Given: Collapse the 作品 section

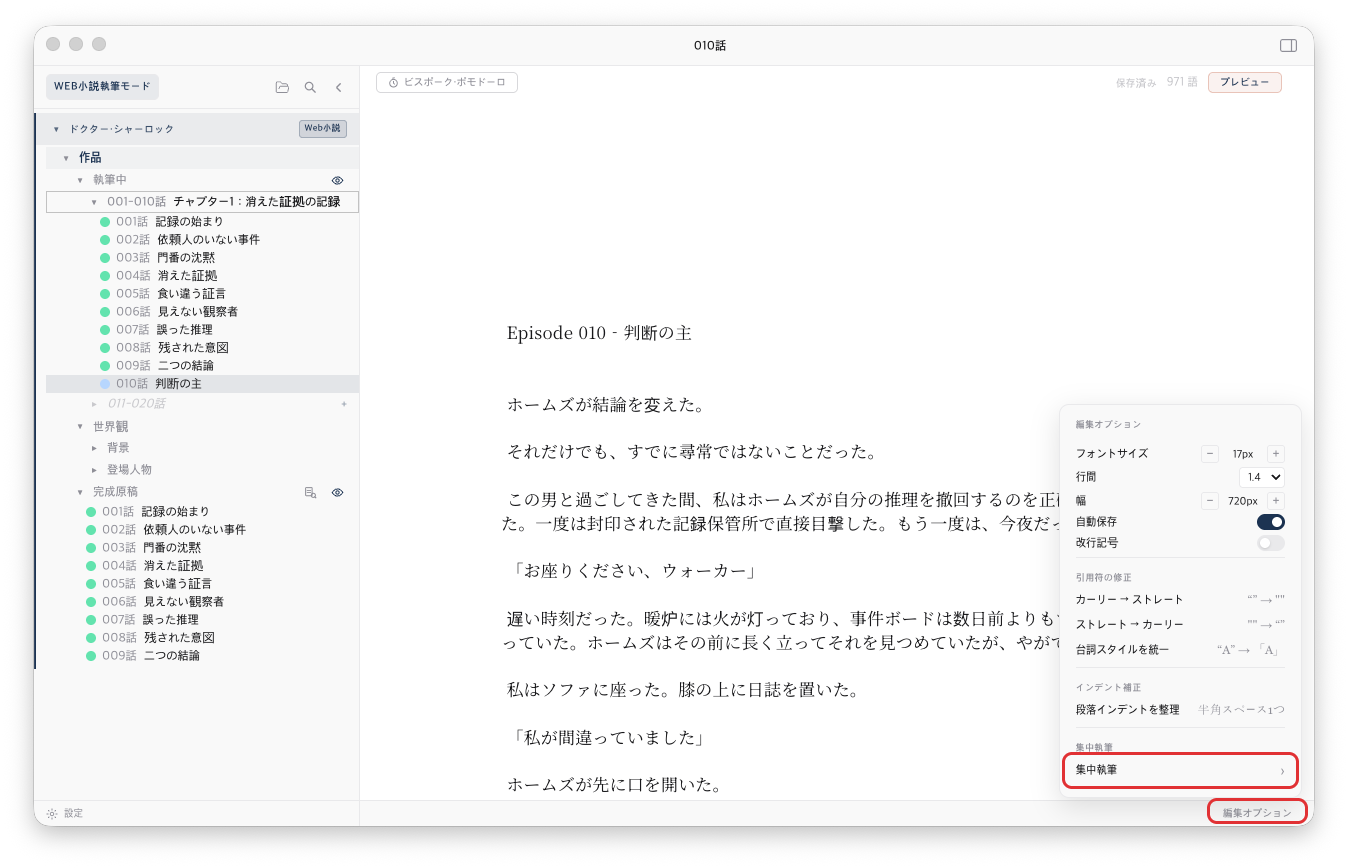Looking at the screenshot, I should tap(66, 158).
